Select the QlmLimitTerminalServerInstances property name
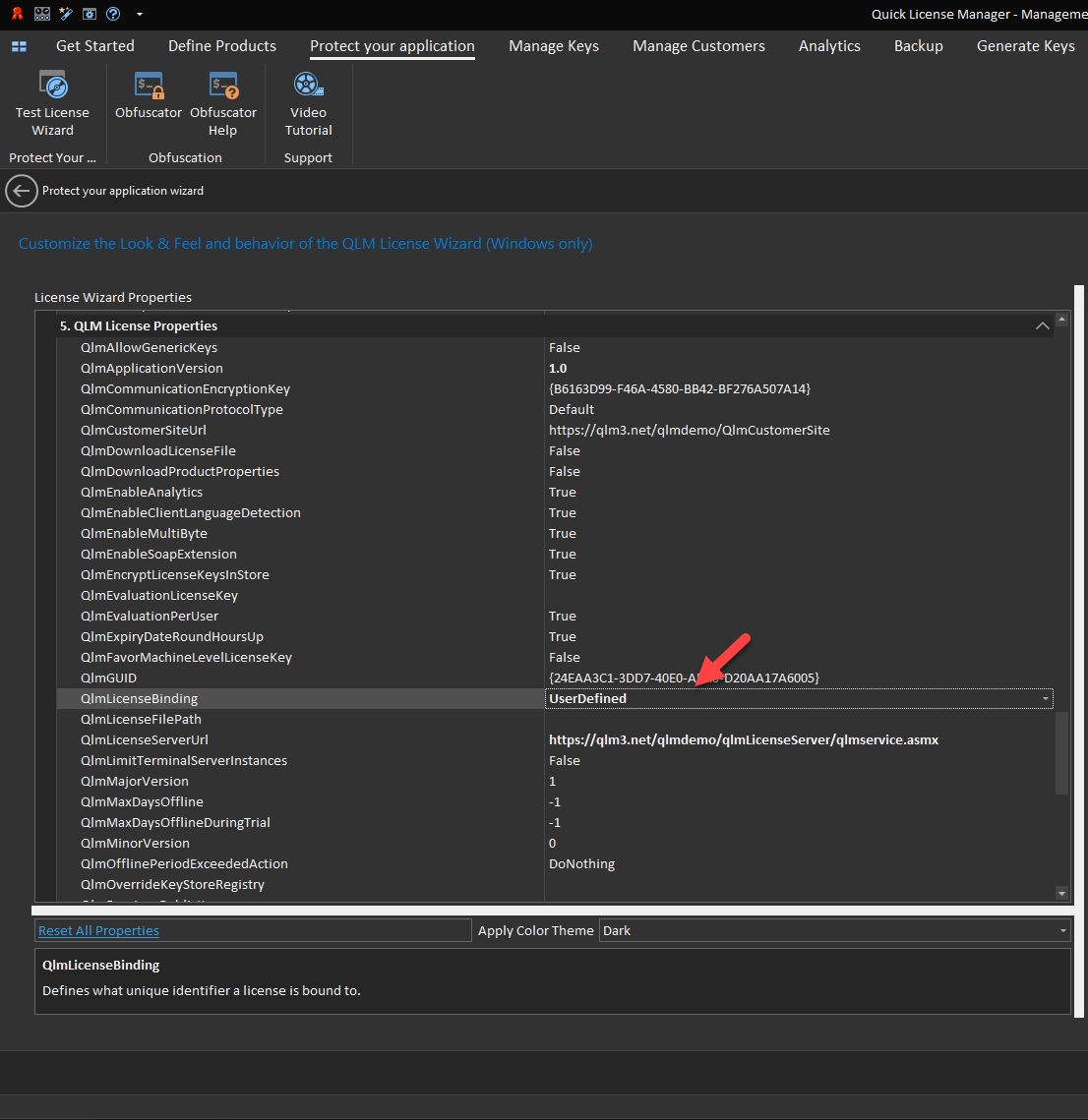Viewport: 1088px width, 1120px height. [x=184, y=761]
